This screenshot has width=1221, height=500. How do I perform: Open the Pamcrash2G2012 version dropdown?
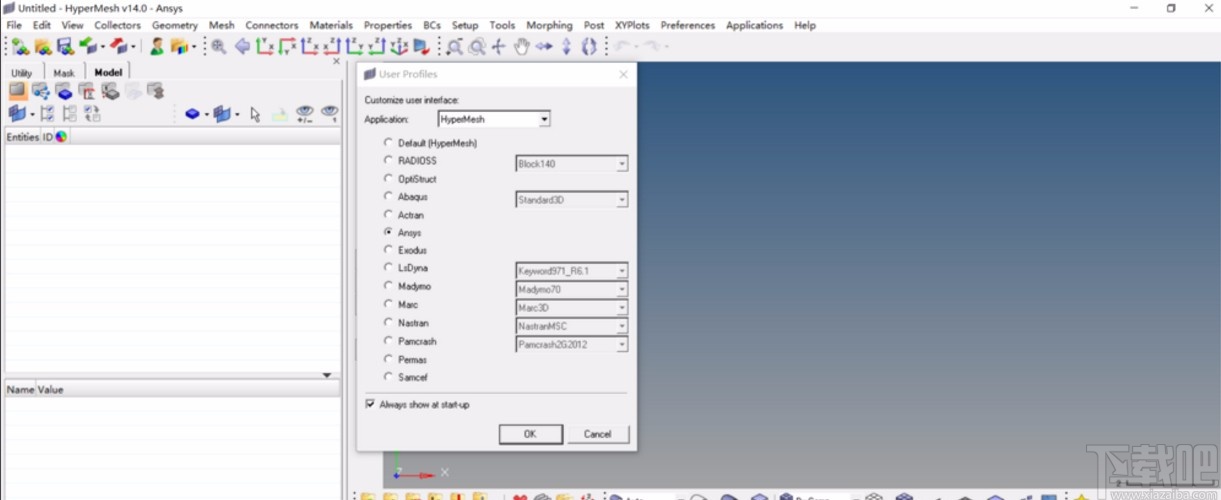622,344
